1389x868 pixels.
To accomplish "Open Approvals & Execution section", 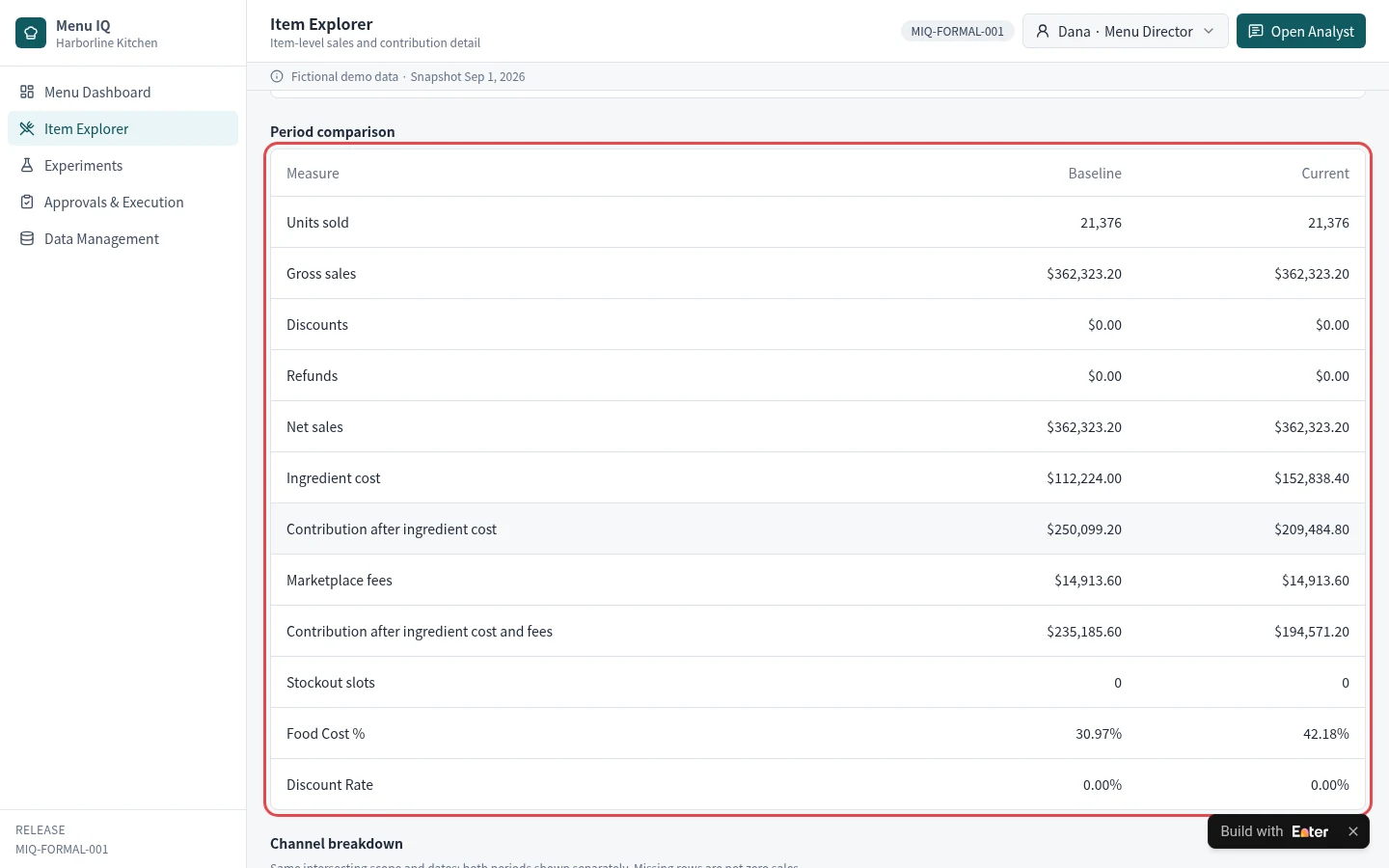I will click(x=123, y=203).
